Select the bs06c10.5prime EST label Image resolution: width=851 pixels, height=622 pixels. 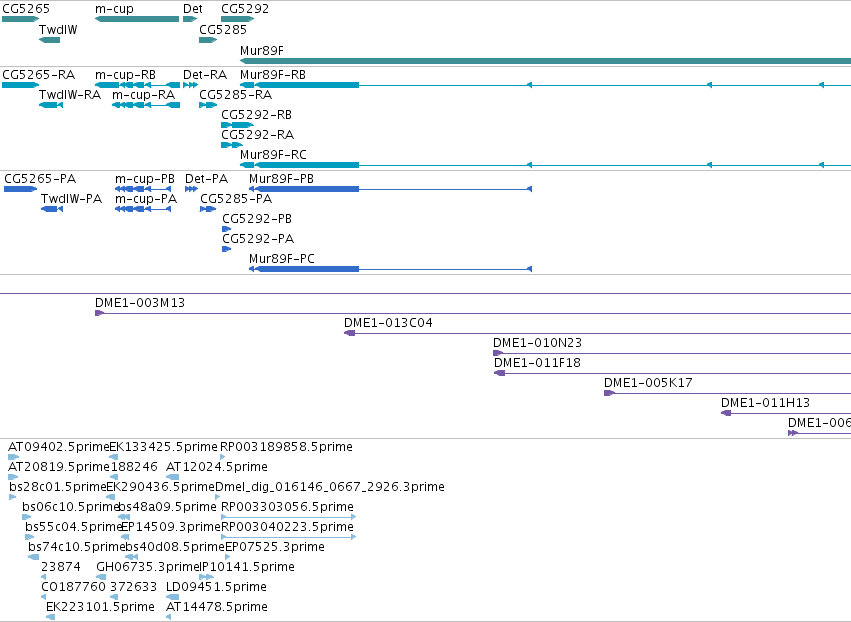[x=71, y=507]
